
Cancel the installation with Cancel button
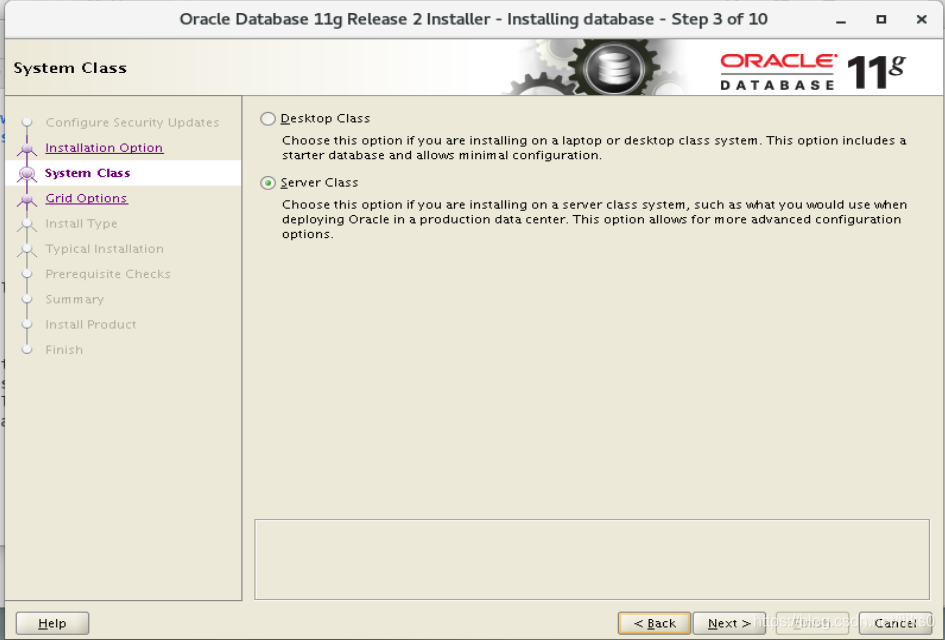[x=896, y=623]
